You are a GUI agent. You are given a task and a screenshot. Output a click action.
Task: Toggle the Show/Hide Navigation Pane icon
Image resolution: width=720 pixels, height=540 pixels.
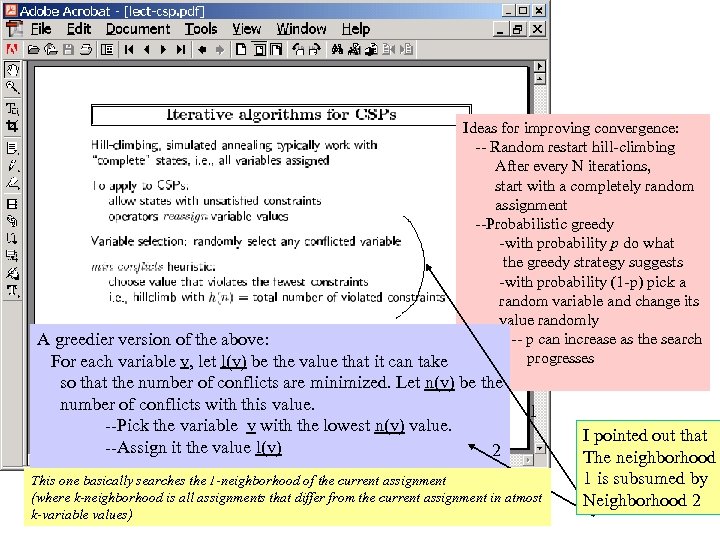tap(107, 49)
